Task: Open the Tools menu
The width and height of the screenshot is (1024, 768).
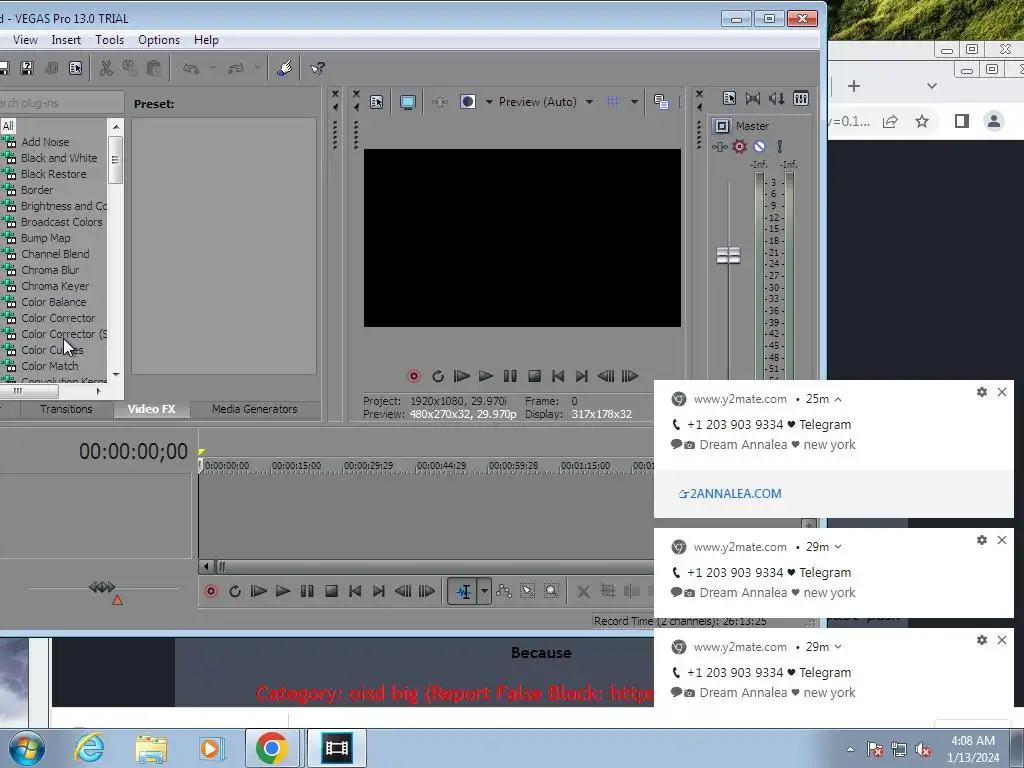Action: pos(109,40)
